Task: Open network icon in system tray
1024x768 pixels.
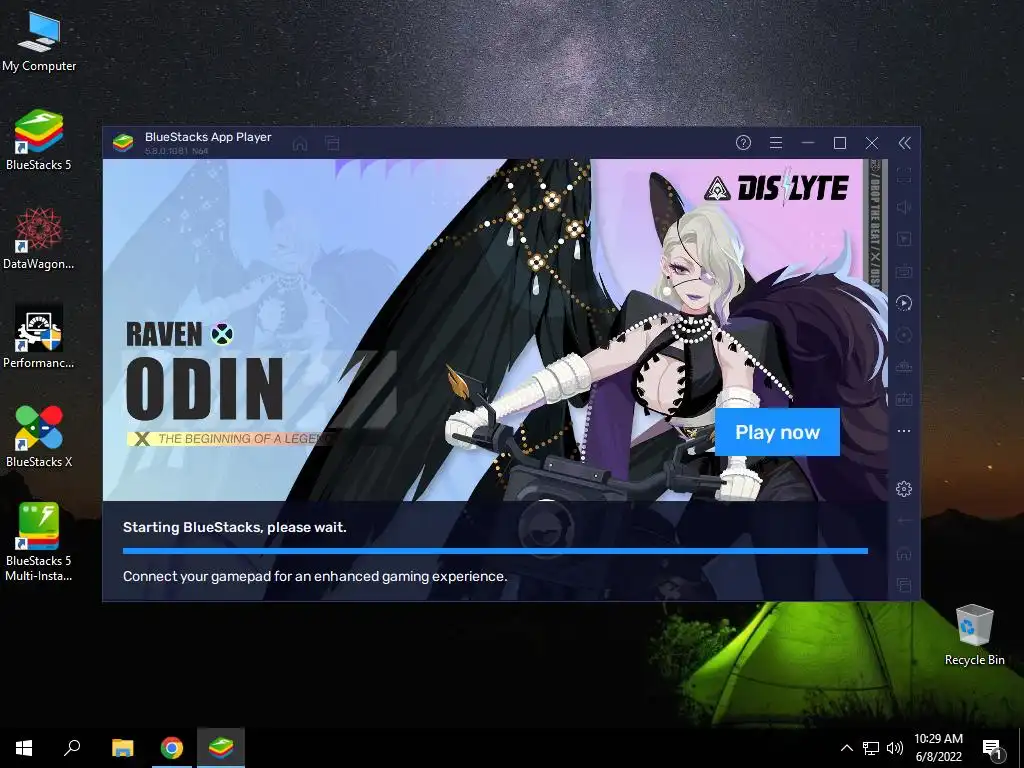Action: pos(871,748)
